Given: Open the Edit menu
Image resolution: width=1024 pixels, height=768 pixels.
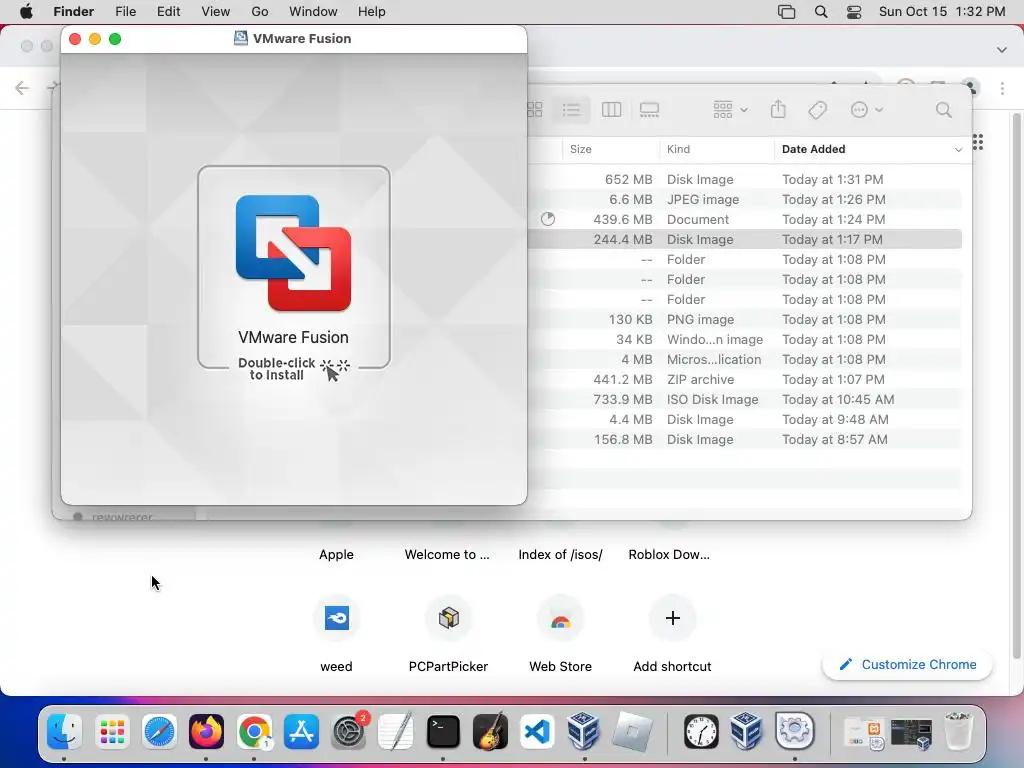Looking at the screenshot, I should (168, 12).
